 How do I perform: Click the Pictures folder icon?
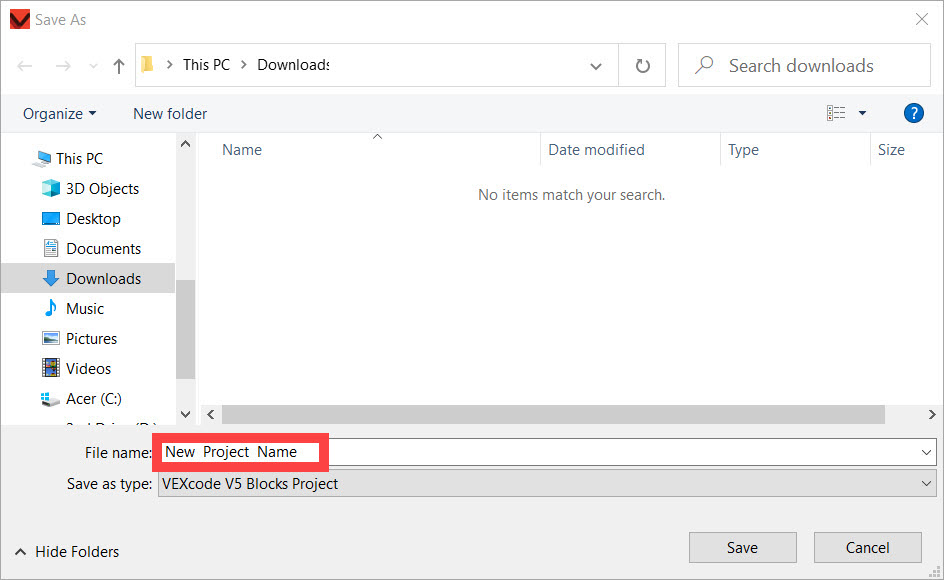tap(51, 338)
